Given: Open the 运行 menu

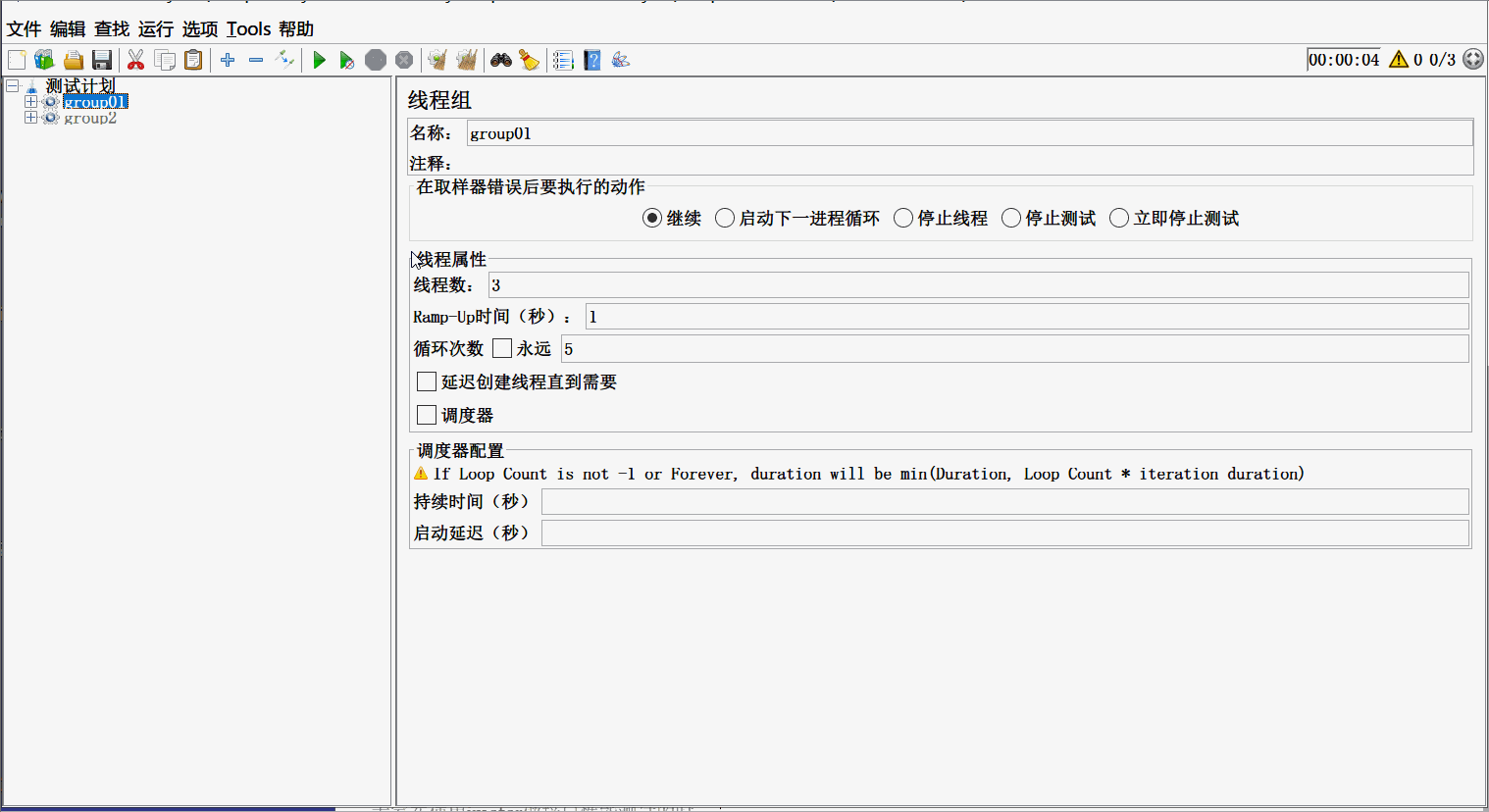Looking at the screenshot, I should tap(156, 29).
